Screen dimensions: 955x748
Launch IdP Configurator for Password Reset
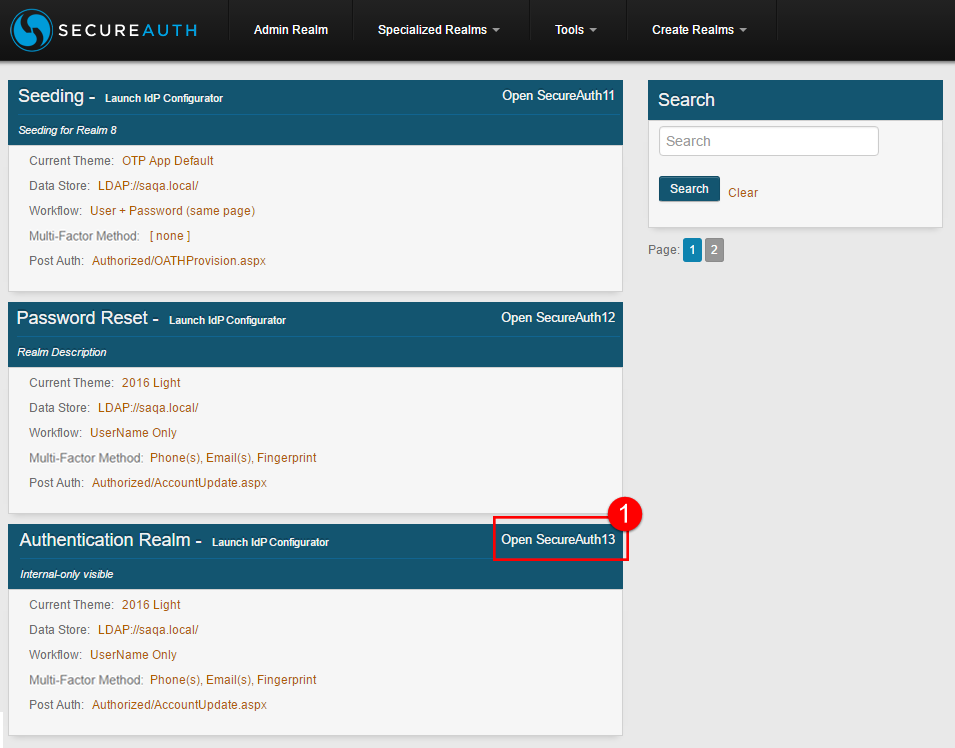tap(227, 321)
